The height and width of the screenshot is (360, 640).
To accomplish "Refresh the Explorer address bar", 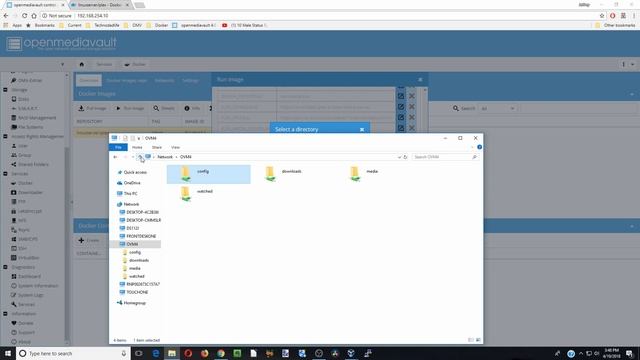I will coord(405,157).
